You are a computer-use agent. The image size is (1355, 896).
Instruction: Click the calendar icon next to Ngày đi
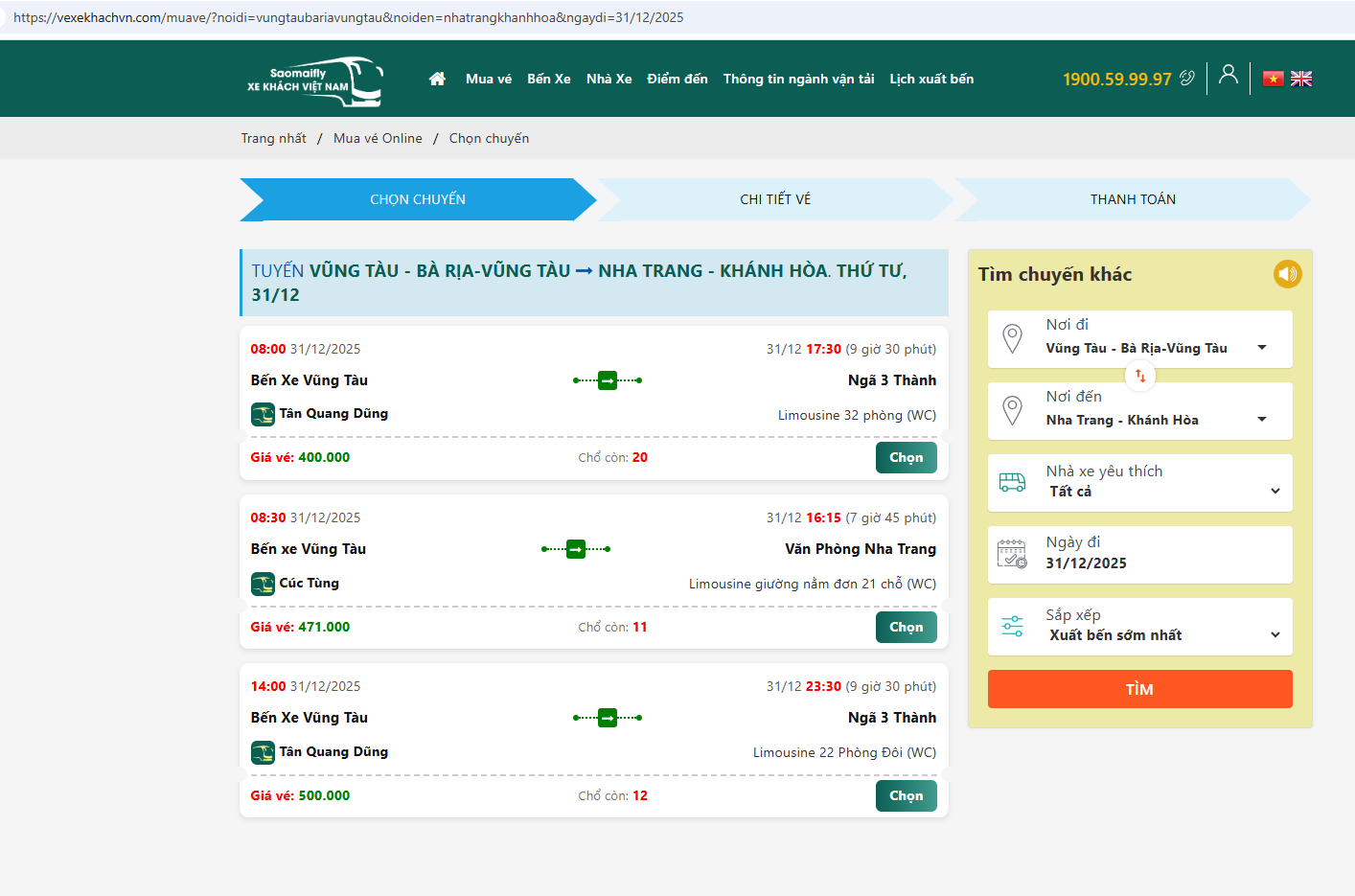[1012, 554]
